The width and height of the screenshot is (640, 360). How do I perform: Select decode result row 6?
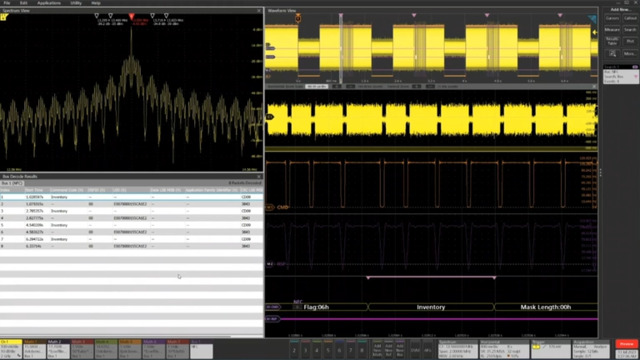tap(131, 232)
